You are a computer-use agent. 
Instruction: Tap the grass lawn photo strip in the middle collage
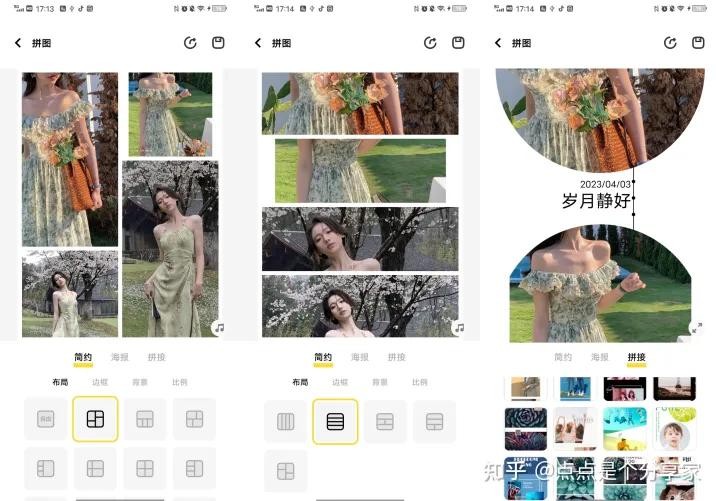tap(360, 170)
